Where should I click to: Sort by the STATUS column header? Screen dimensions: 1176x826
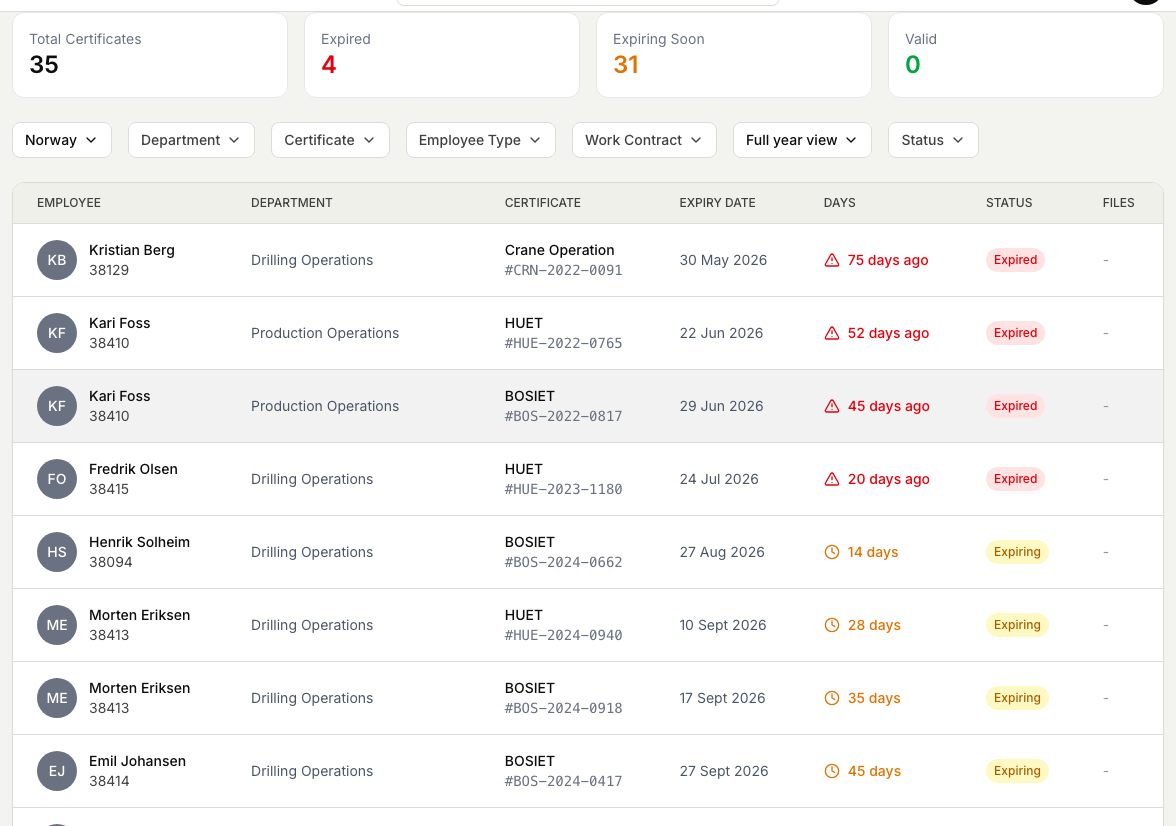coord(1009,203)
